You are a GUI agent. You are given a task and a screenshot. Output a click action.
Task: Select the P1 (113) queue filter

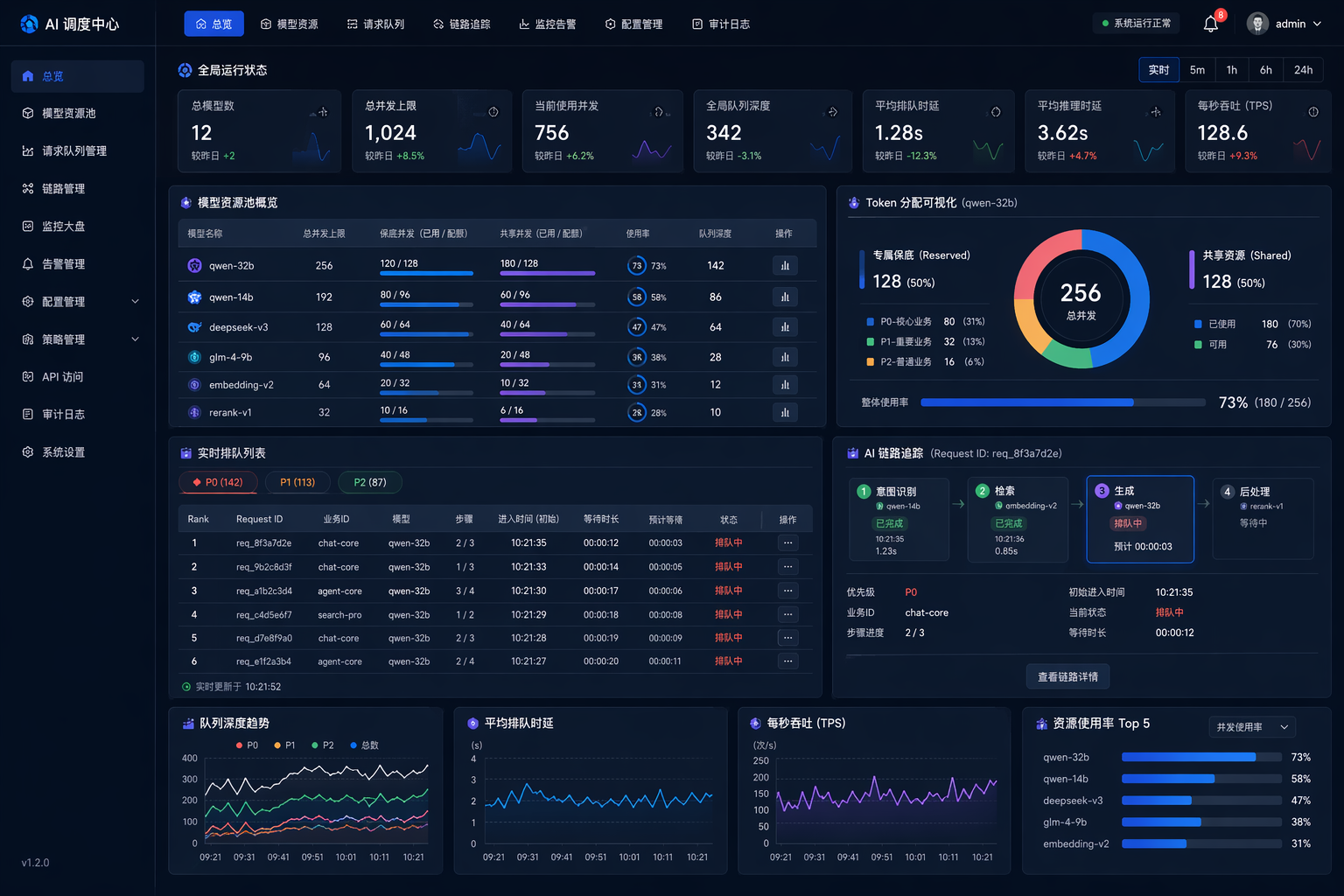297,482
